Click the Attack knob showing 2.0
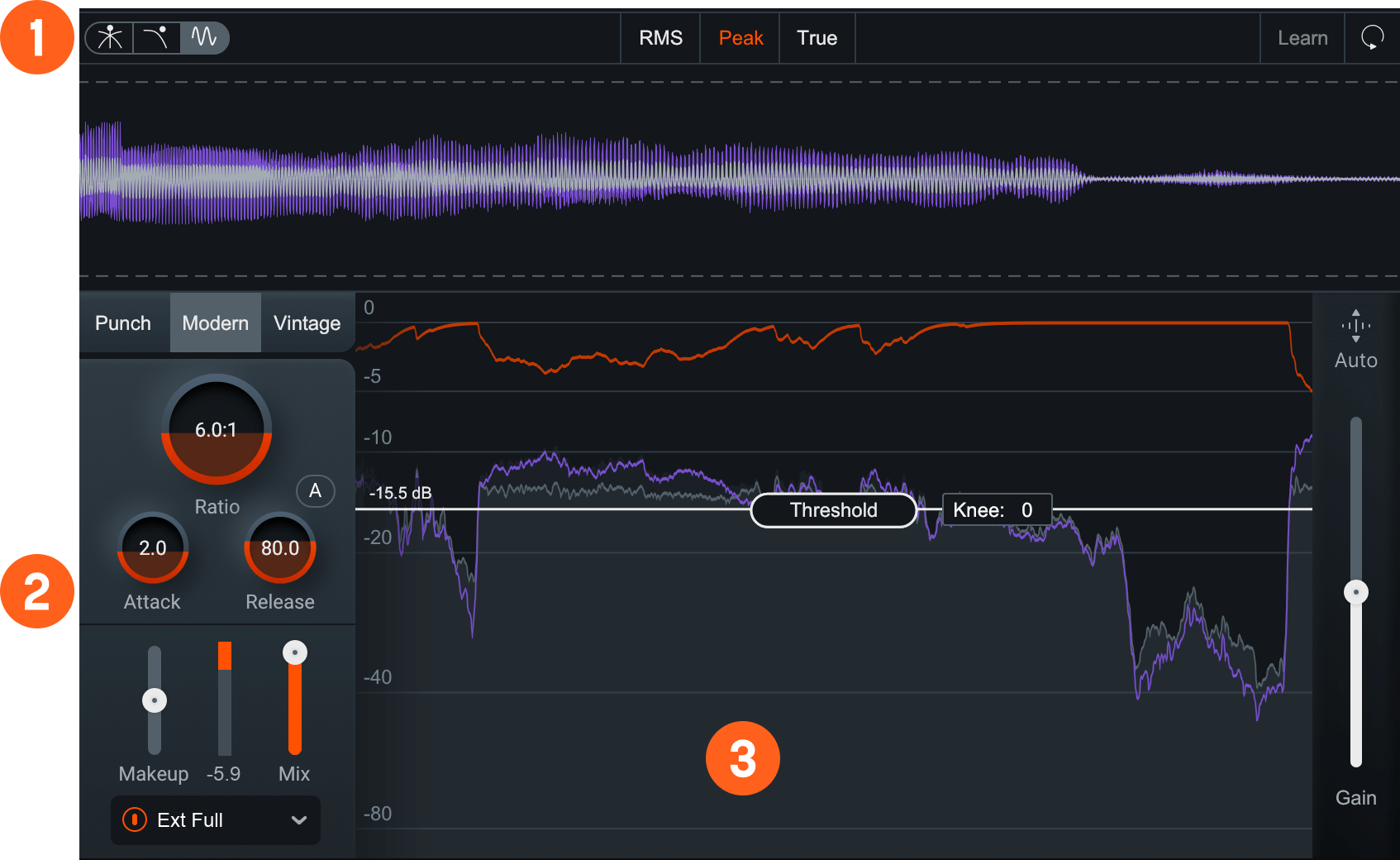 (x=152, y=547)
